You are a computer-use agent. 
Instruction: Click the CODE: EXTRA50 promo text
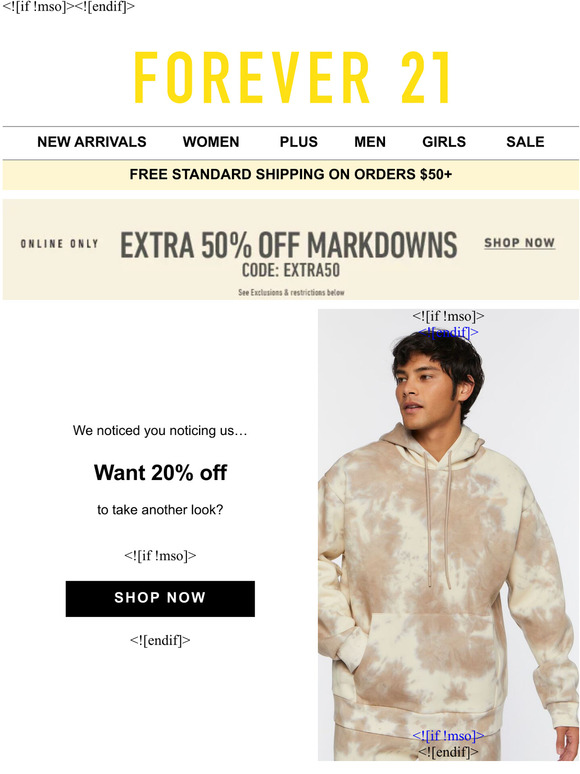291,270
